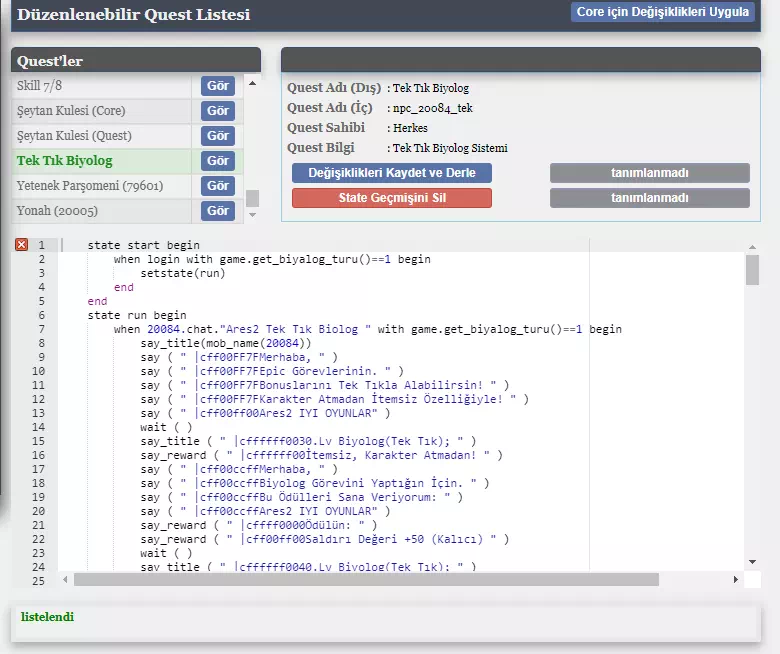Image resolution: width=780 pixels, height=654 pixels.
Task: Click the upper gray tanımlanmadı button
Action: [650, 173]
